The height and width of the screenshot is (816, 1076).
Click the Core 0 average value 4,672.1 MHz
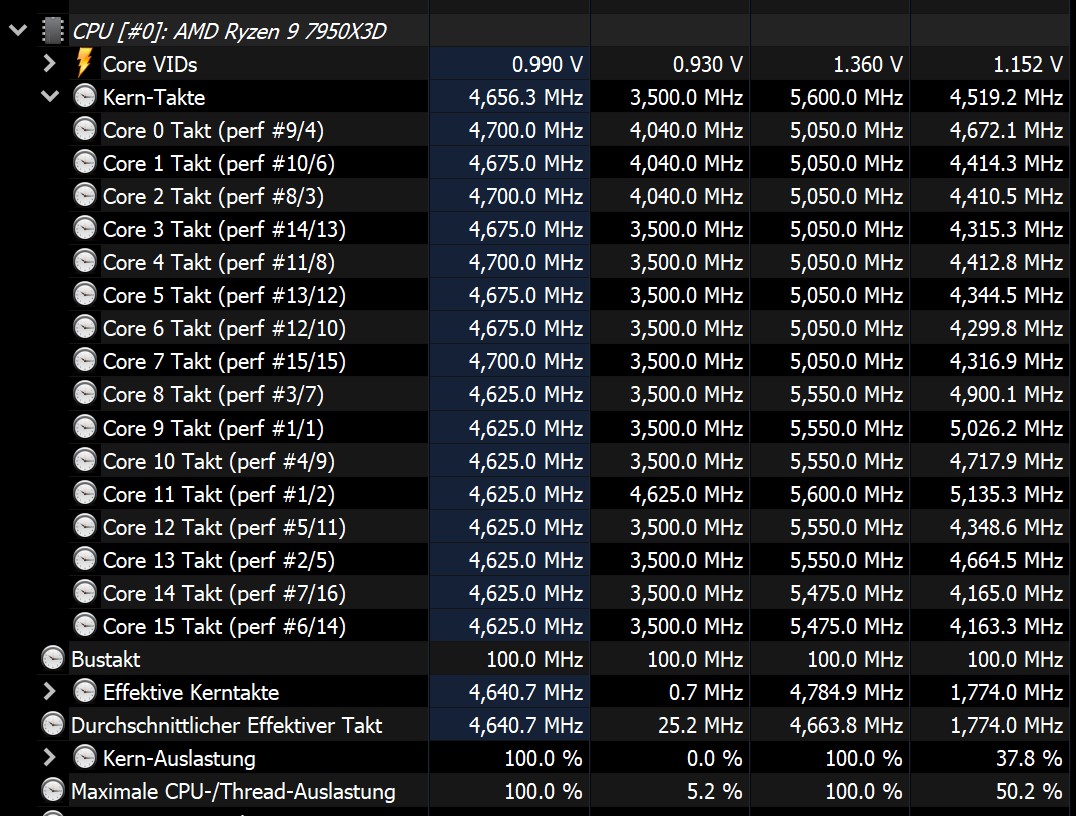point(1006,130)
